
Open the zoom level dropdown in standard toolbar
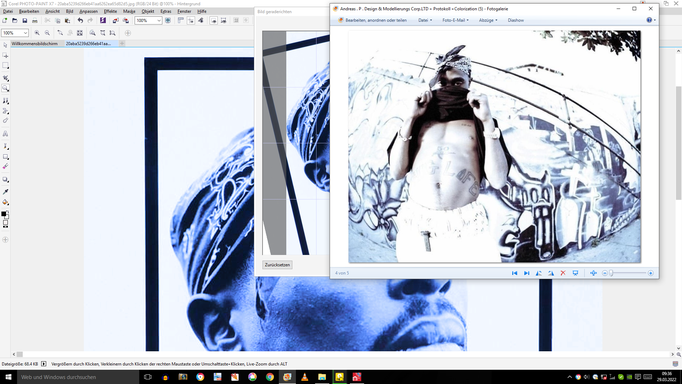[159, 20]
